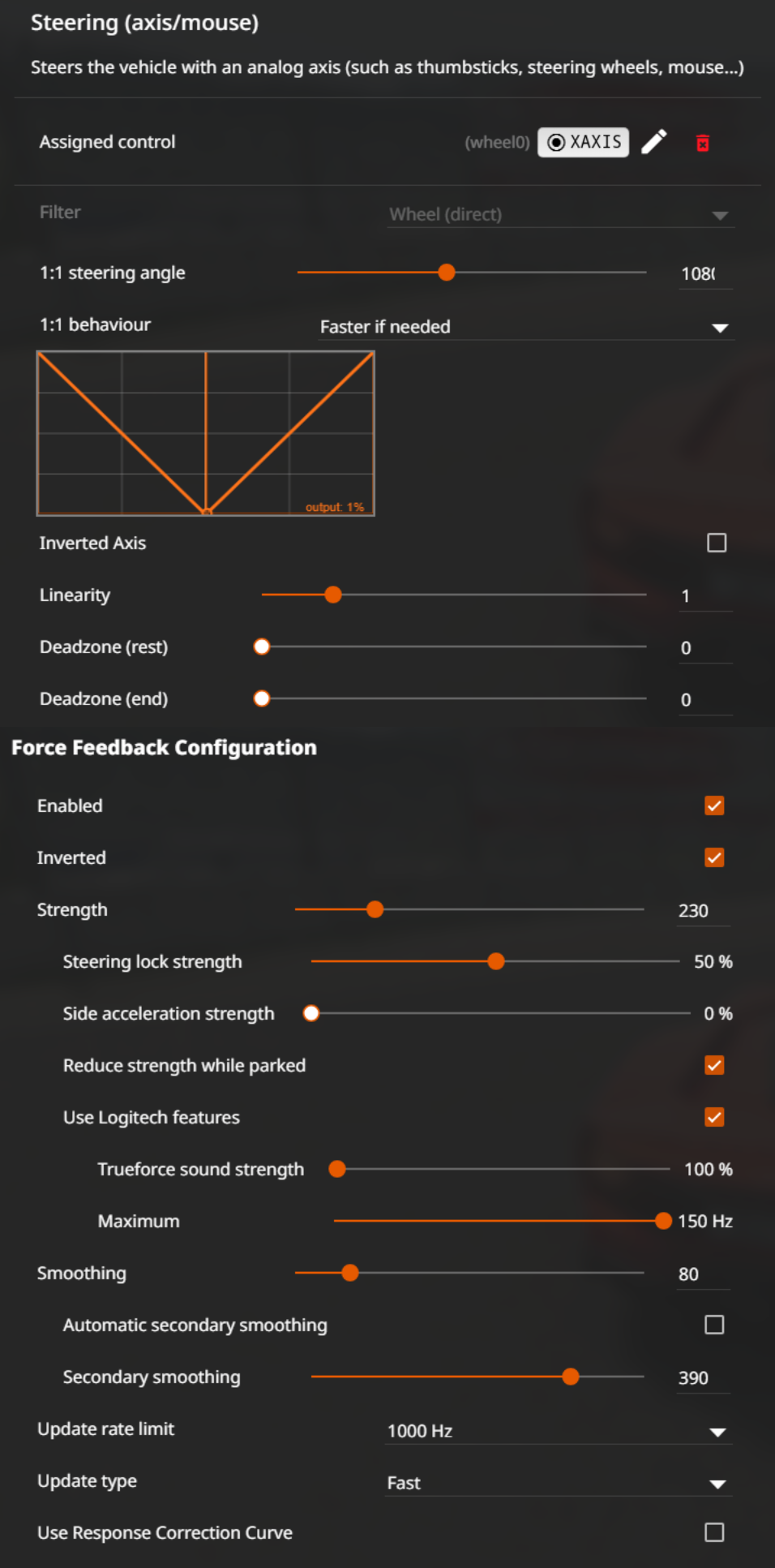Disable the Force Feedback Enabled checkbox
Viewport: 775px width, 1568px height.
pyautogui.click(x=714, y=805)
